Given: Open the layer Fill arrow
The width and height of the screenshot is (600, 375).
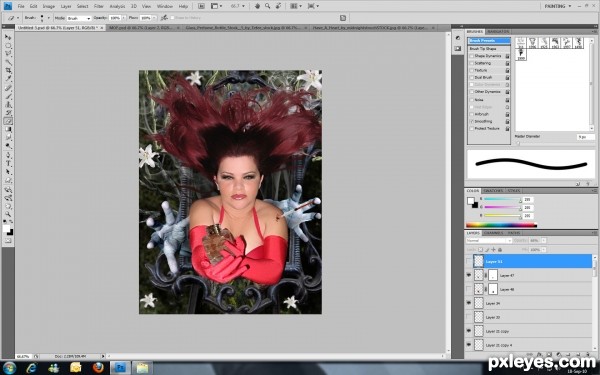Looking at the screenshot, I should coord(544,249).
